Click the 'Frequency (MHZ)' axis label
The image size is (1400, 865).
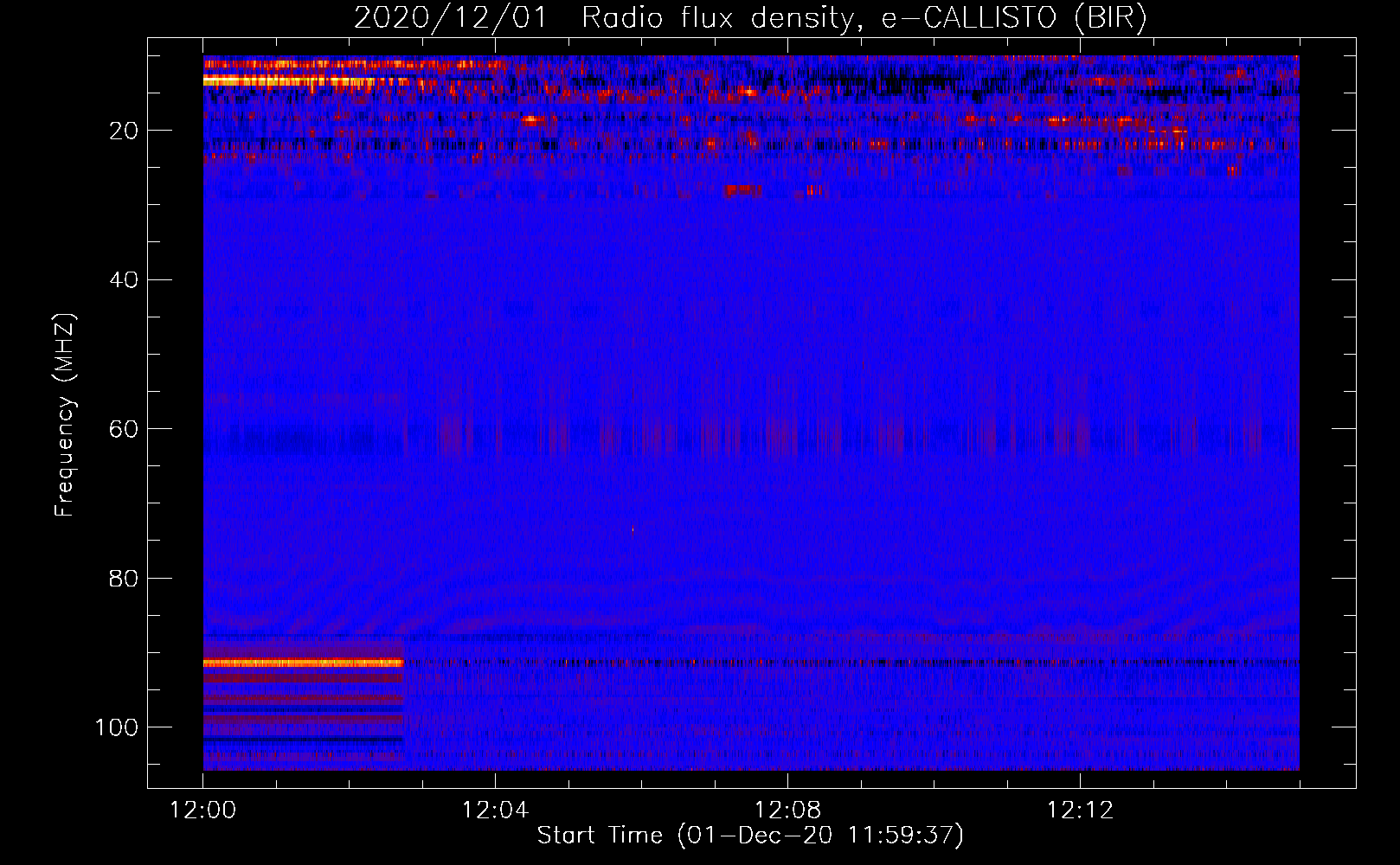click(65, 415)
